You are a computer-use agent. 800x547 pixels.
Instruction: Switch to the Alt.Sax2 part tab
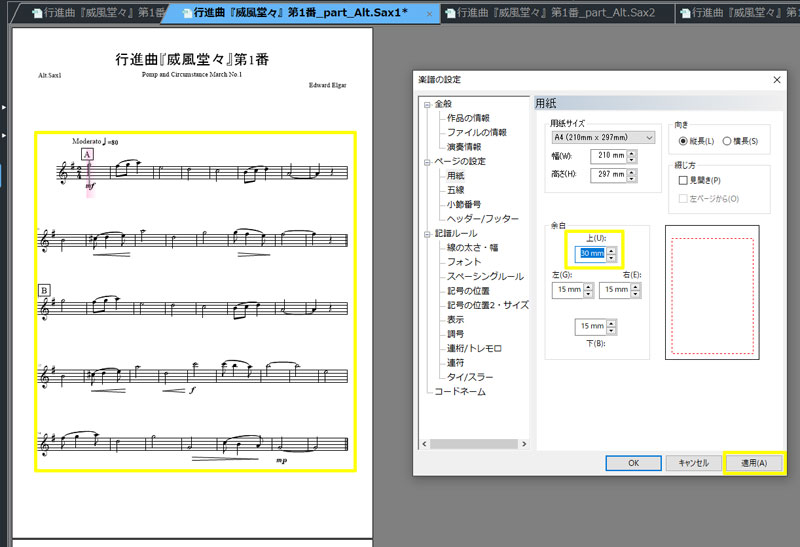[x=556, y=12]
